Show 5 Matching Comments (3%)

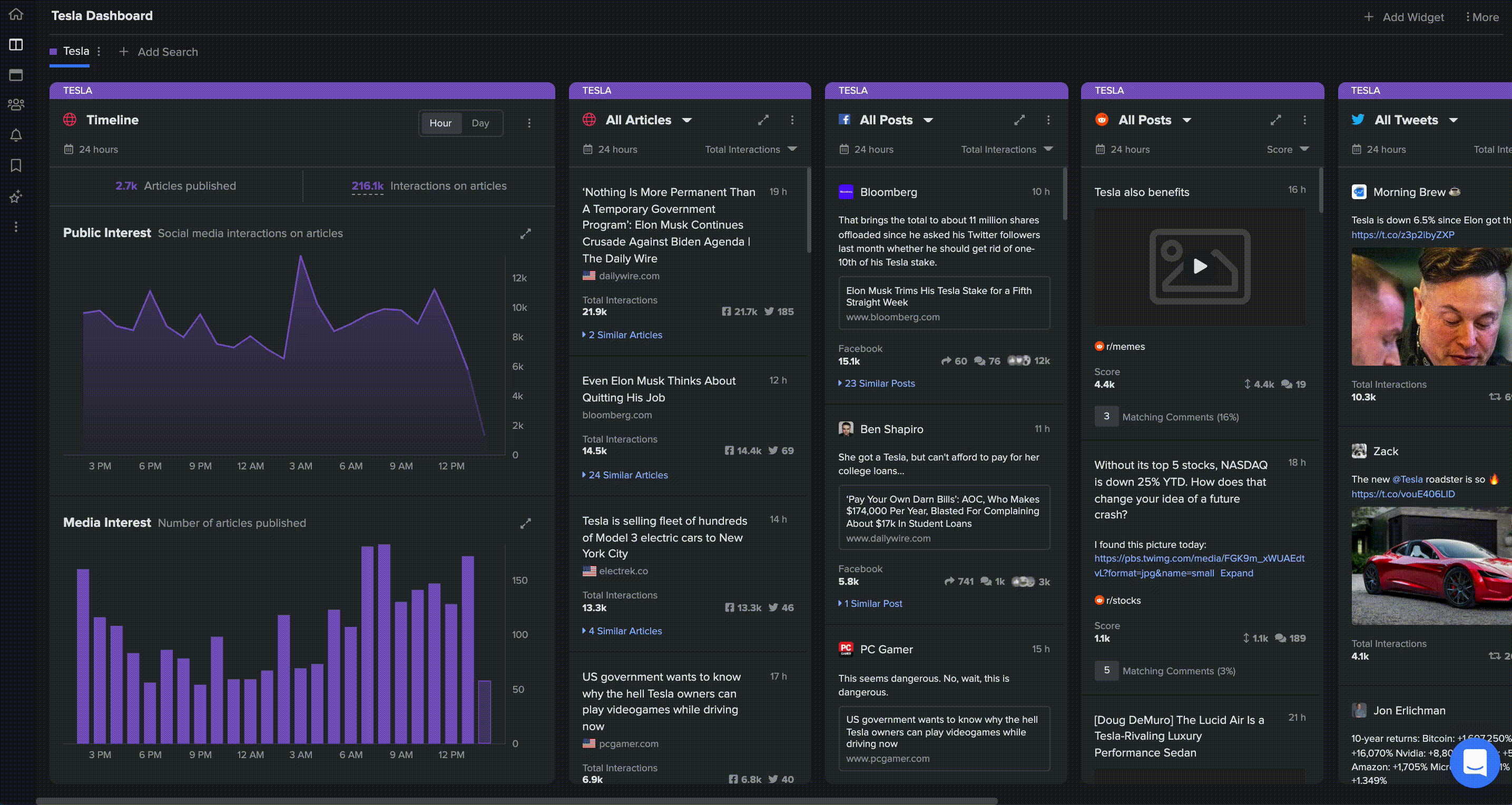(x=1165, y=671)
